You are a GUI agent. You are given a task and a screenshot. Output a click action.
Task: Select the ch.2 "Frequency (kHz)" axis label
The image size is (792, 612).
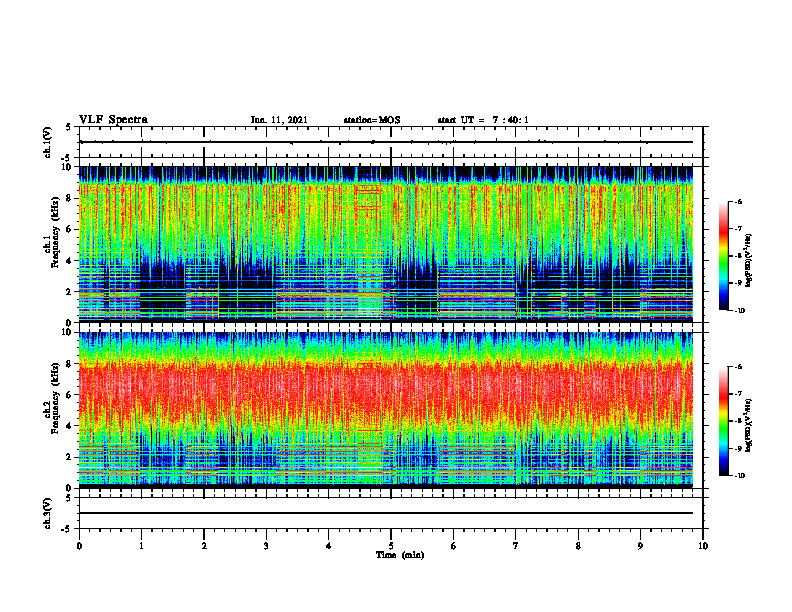55,398
